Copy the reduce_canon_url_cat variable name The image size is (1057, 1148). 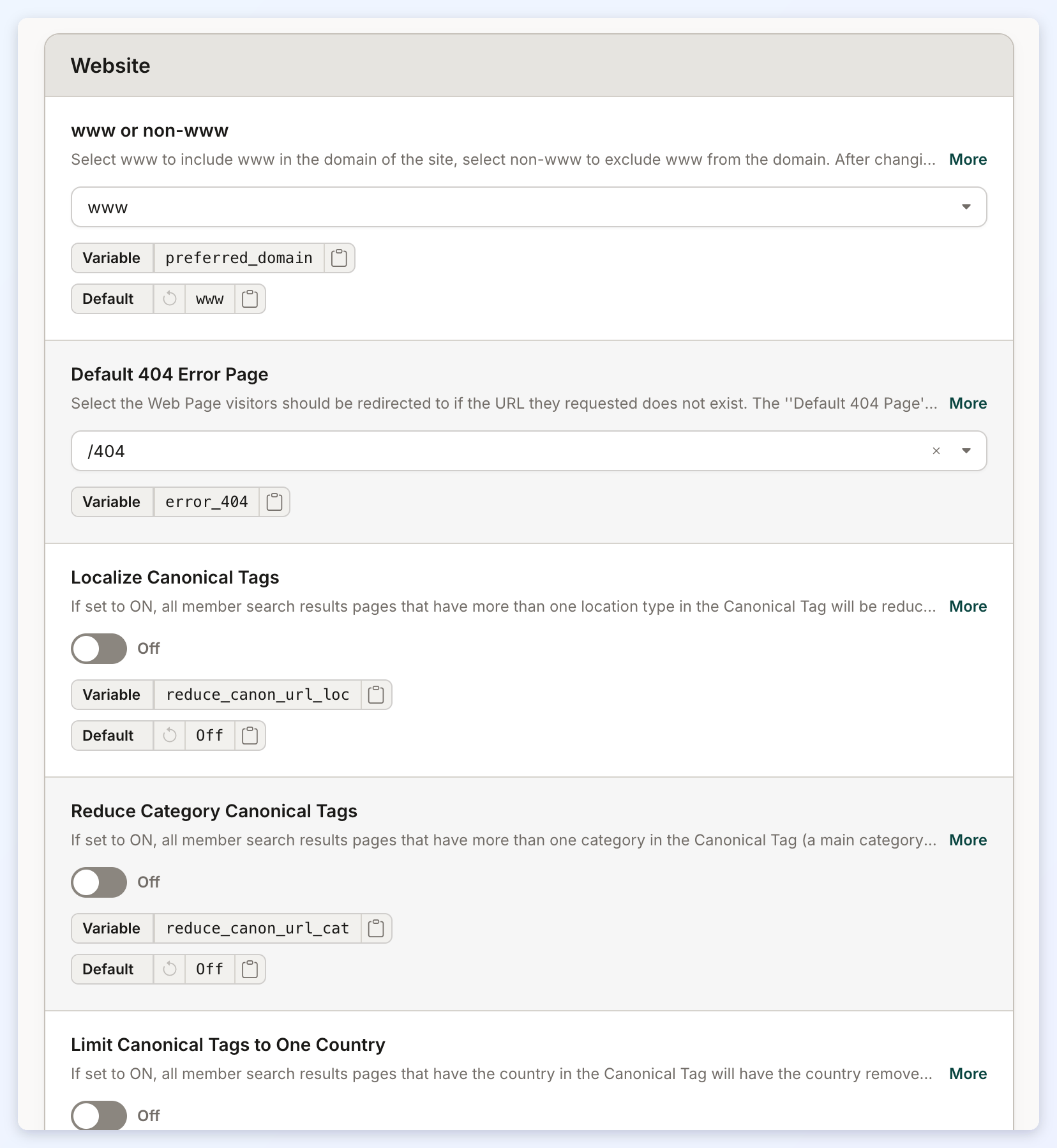(376, 928)
